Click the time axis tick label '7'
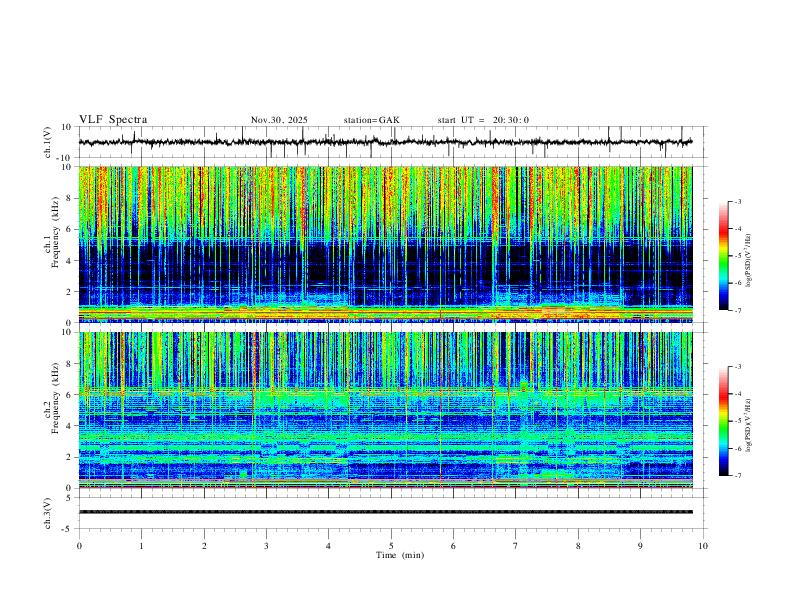Image resolution: width=792 pixels, height=612 pixels. (516, 546)
